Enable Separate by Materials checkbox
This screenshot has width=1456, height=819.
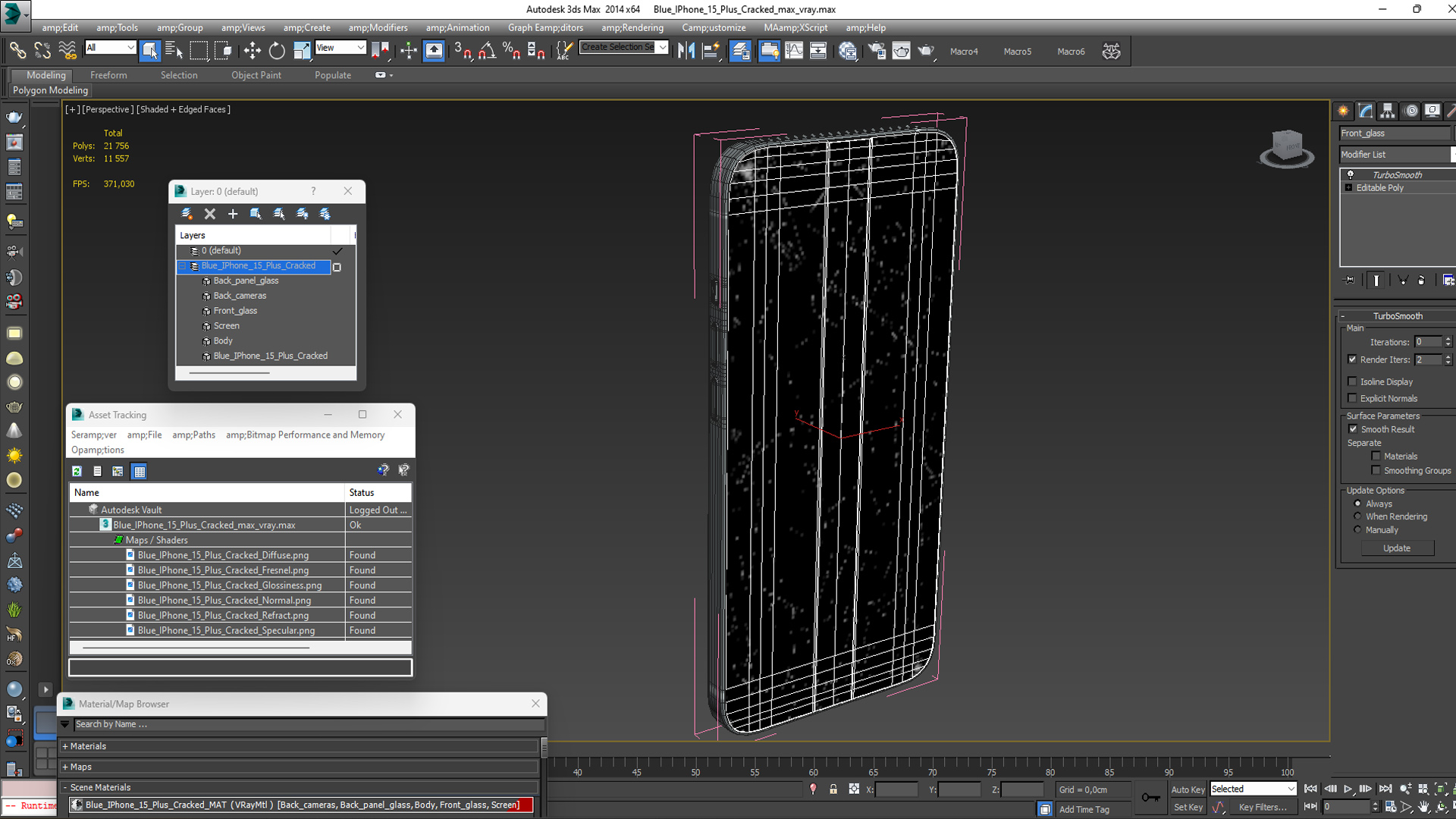click(1376, 456)
